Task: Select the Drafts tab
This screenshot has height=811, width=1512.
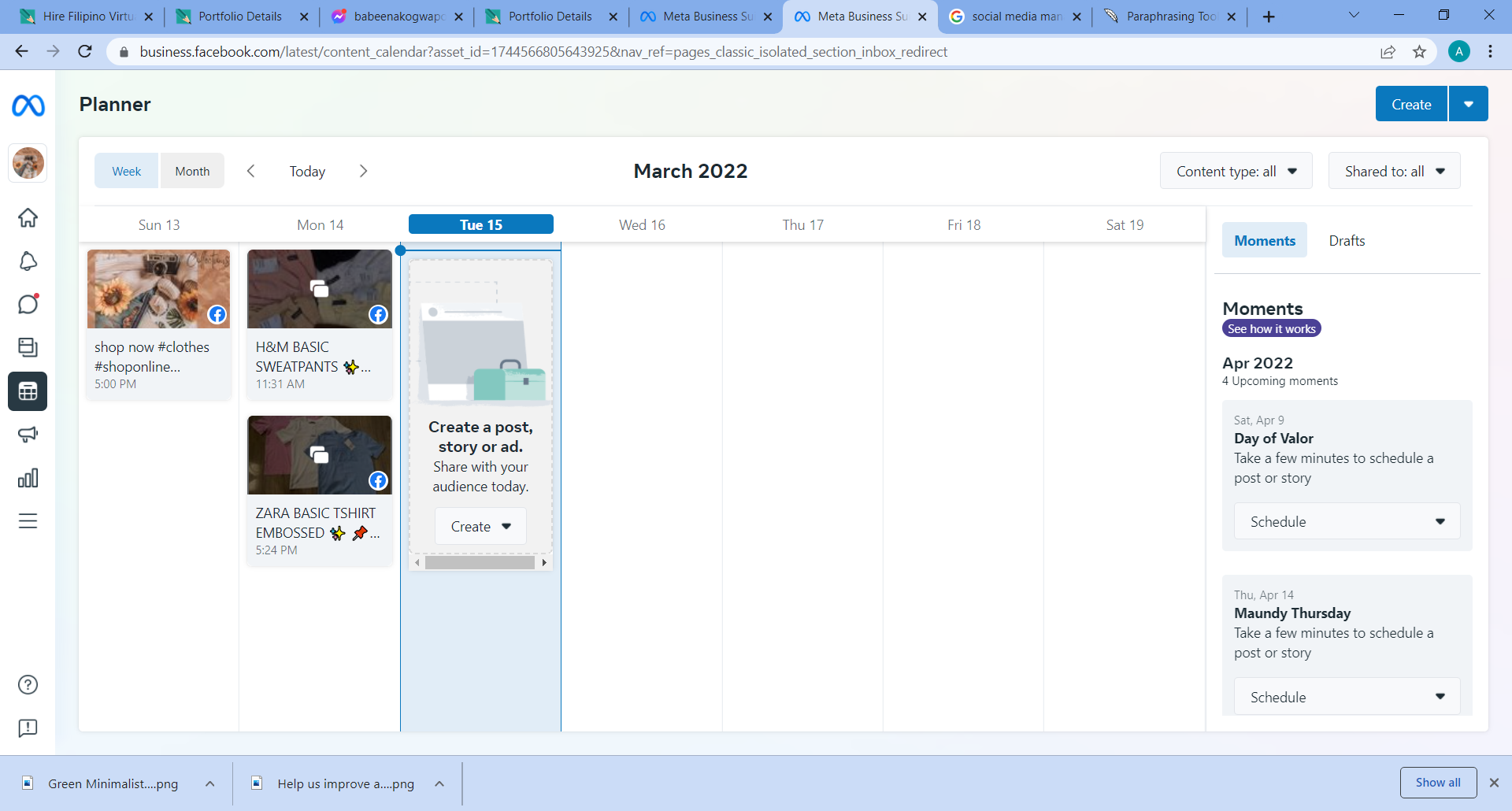Action: [x=1347, y=240]
